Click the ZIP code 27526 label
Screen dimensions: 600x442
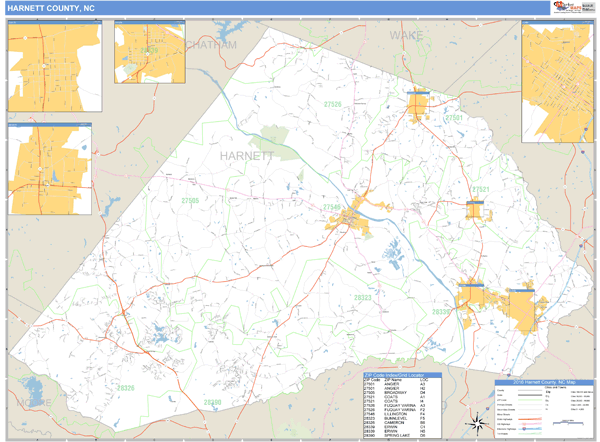(x=331, y=104)
